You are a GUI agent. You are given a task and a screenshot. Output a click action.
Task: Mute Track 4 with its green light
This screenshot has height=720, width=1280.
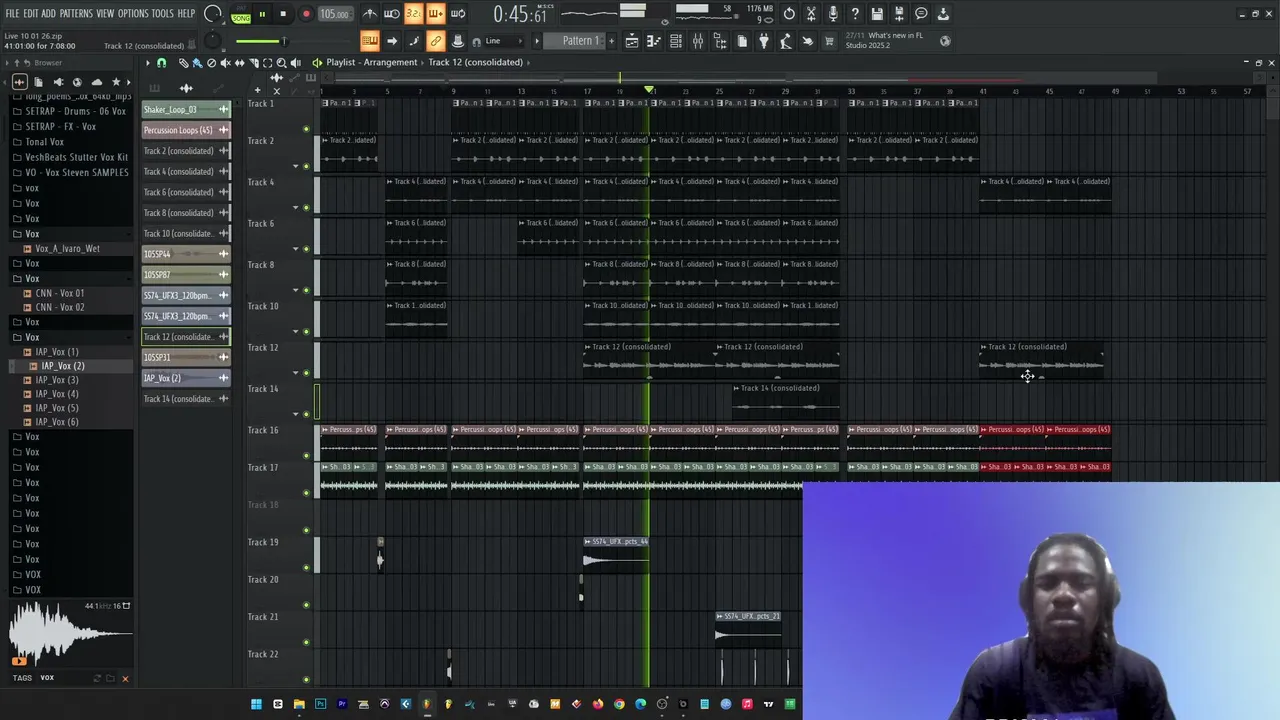(306, 207)
